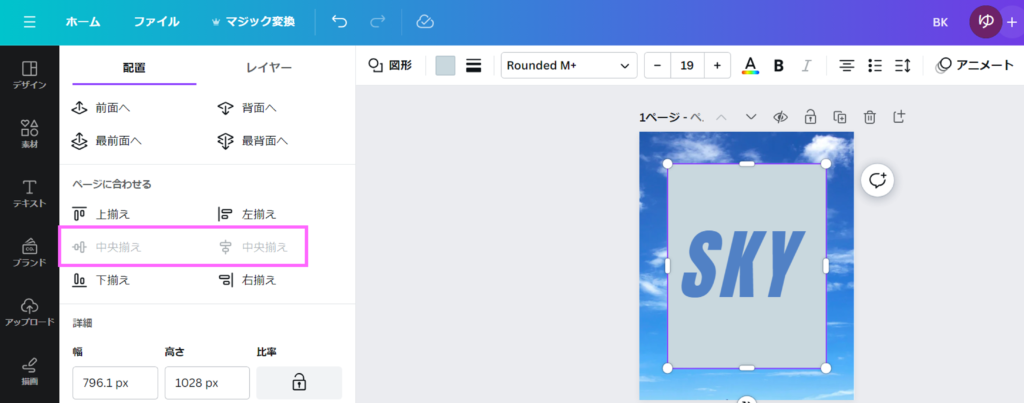Click the 幅 width input field

115,382
